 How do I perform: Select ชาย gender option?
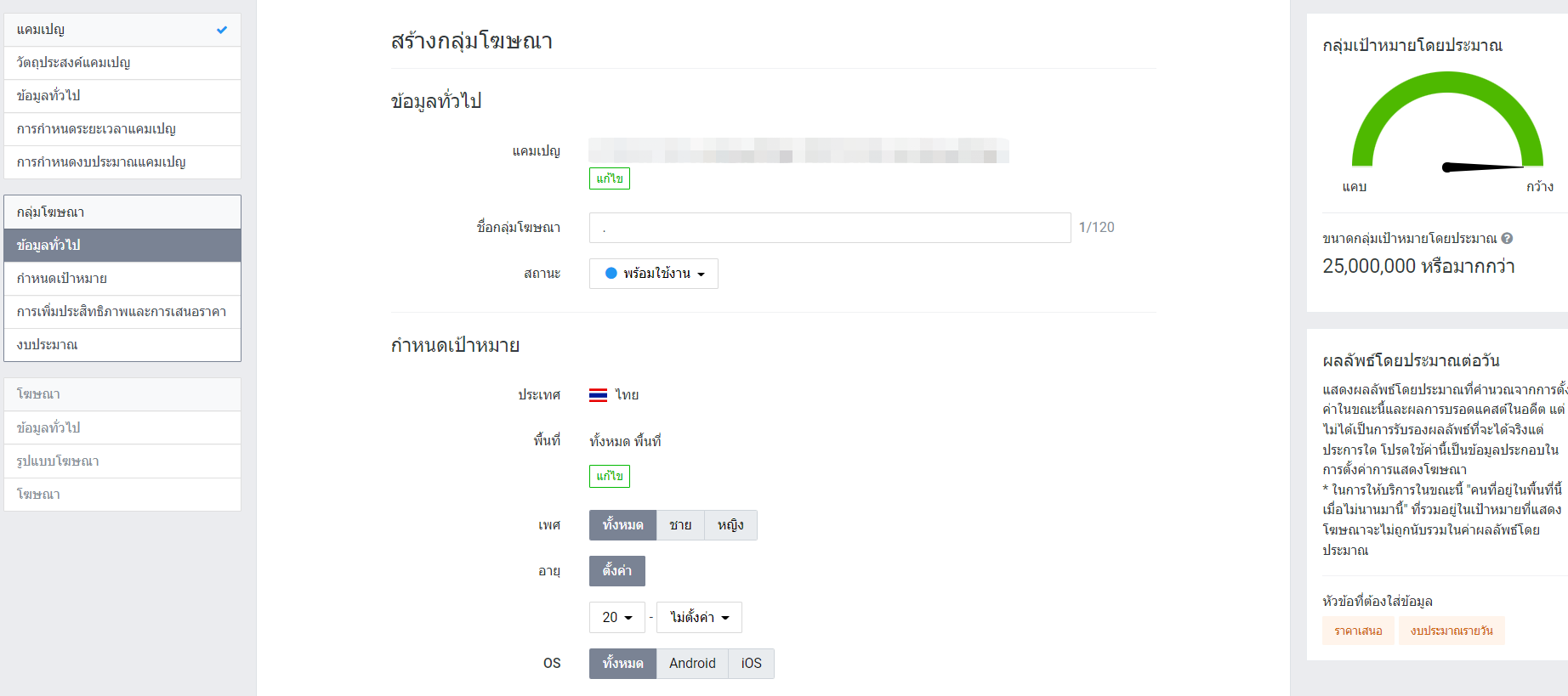[x=680, y=525]
